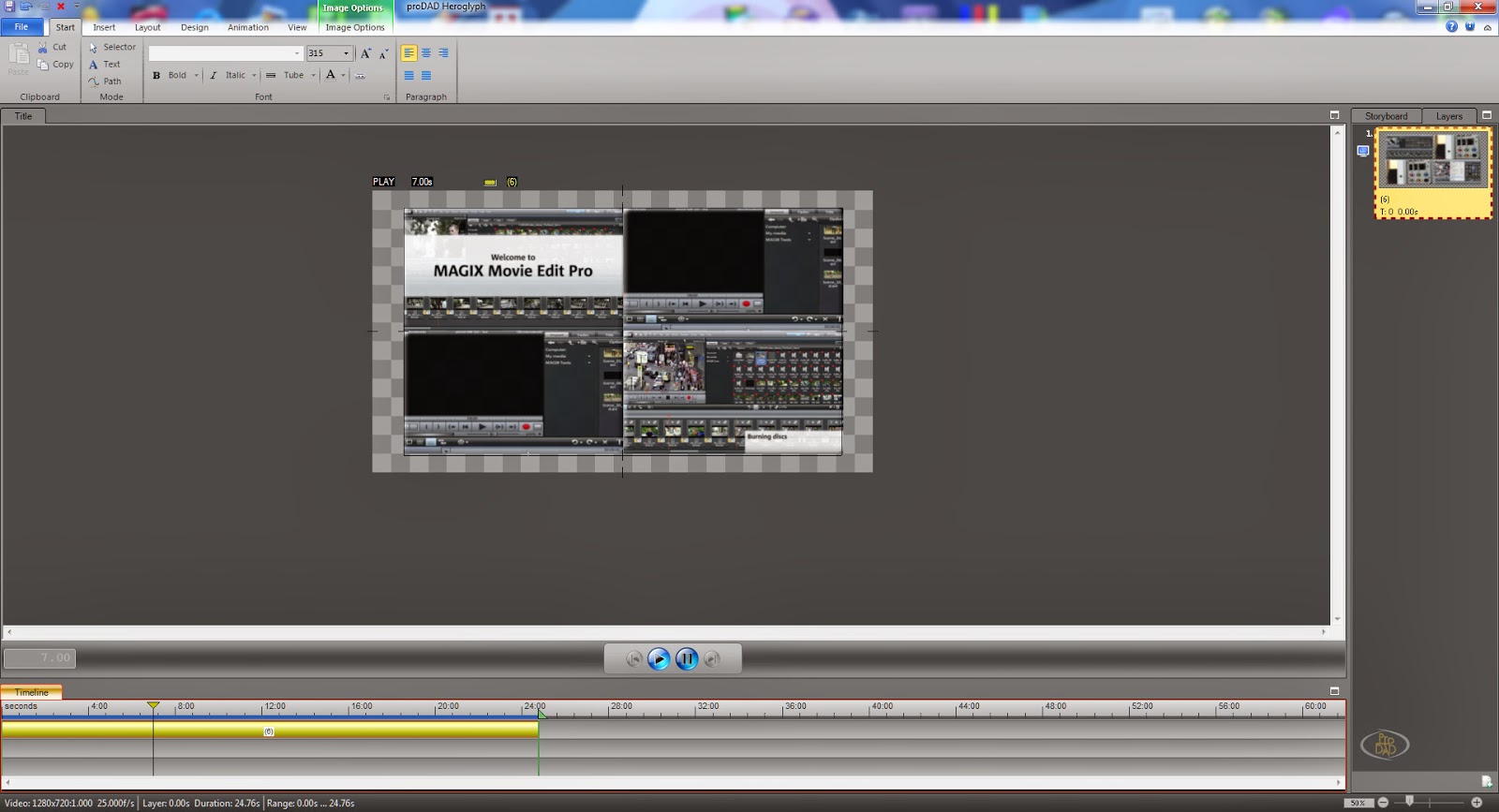Apply second justify paragraph option
Screen dimensions: 1499x812
pyautogui.click(x=426, y=75)
